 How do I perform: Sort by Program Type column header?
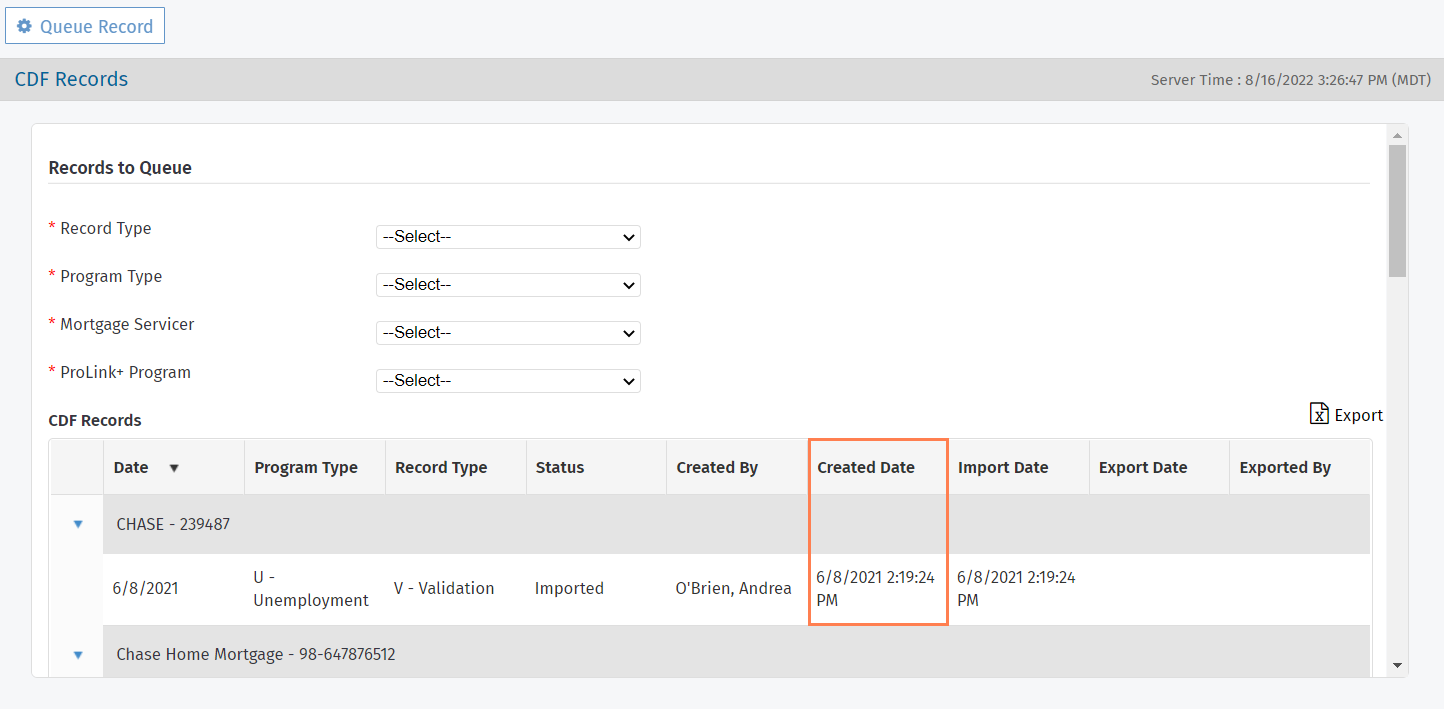click(x=306, y=468)
